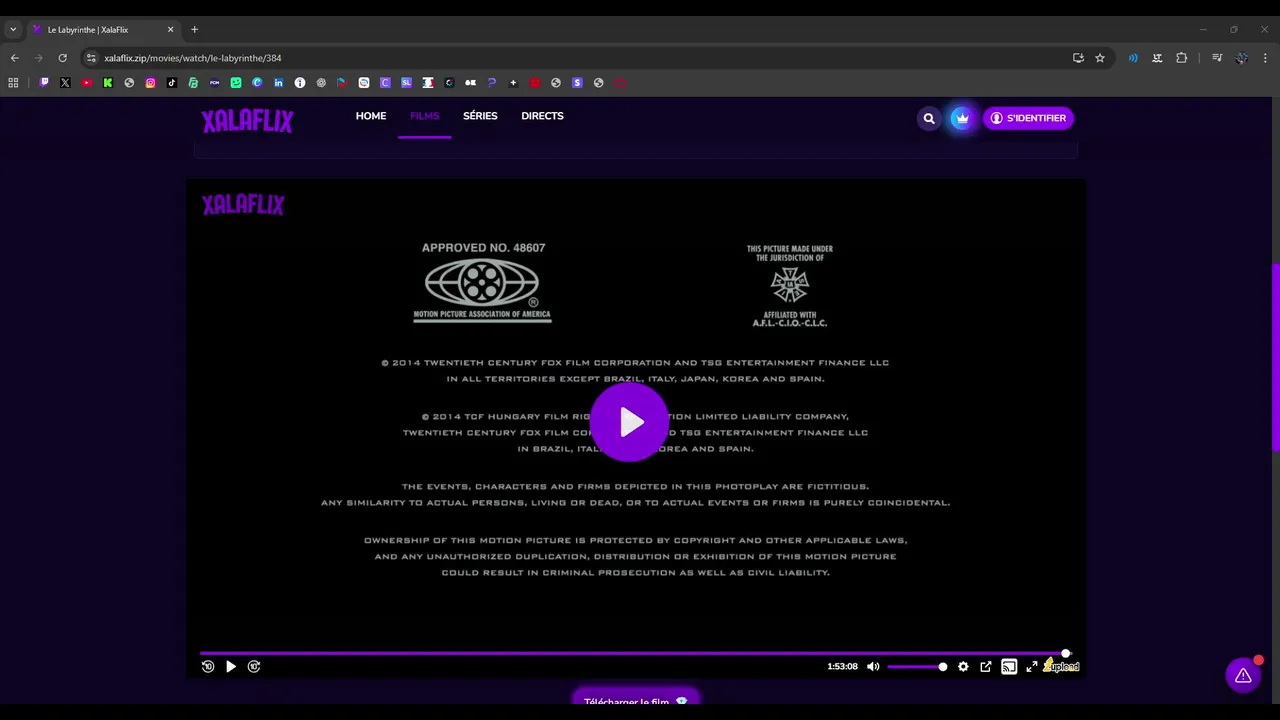Viewport: 1280px width, 720px height.
Task: Open the Chrome profile avatar
Action: point(1241,58)
